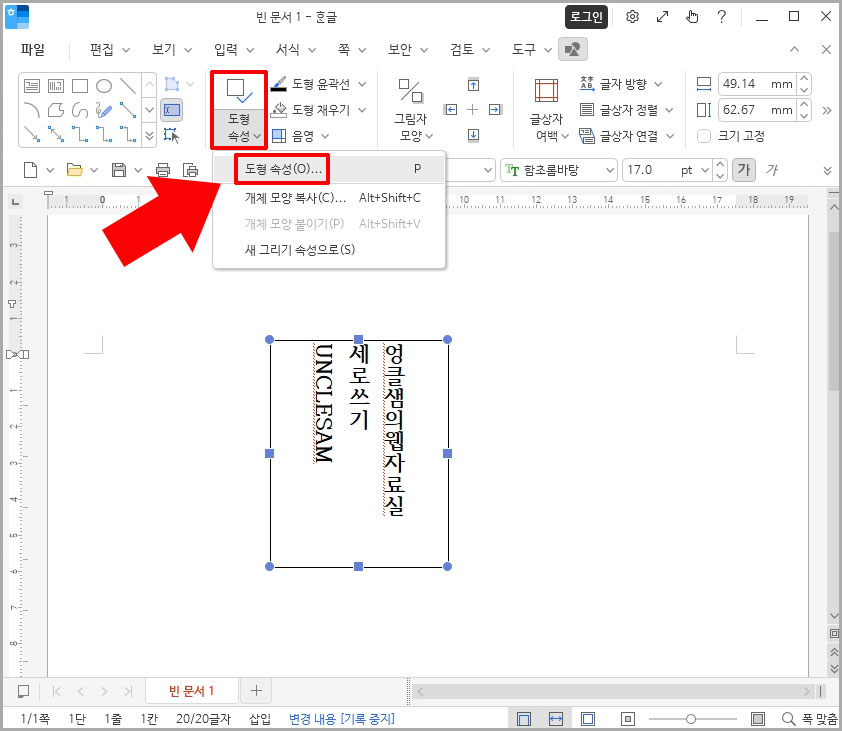
Task: Move shadow right arrow icon
Action: coord(495,110)
